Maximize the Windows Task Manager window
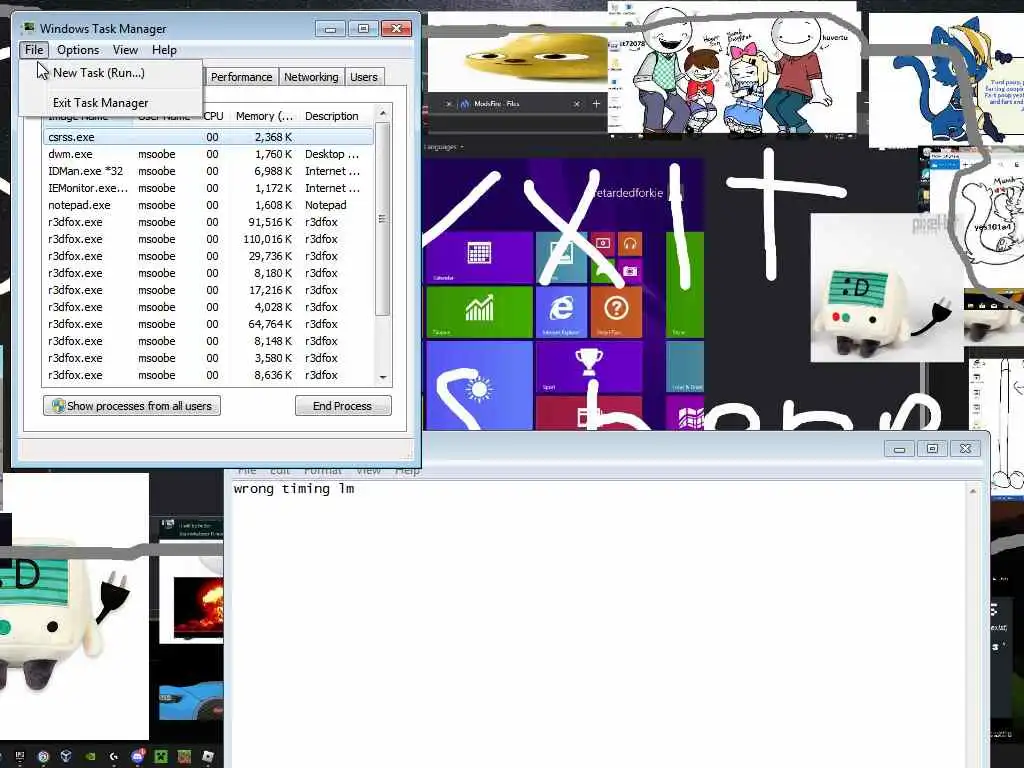This screenshot has width=1024, height=768. click(x=363, y=29)
